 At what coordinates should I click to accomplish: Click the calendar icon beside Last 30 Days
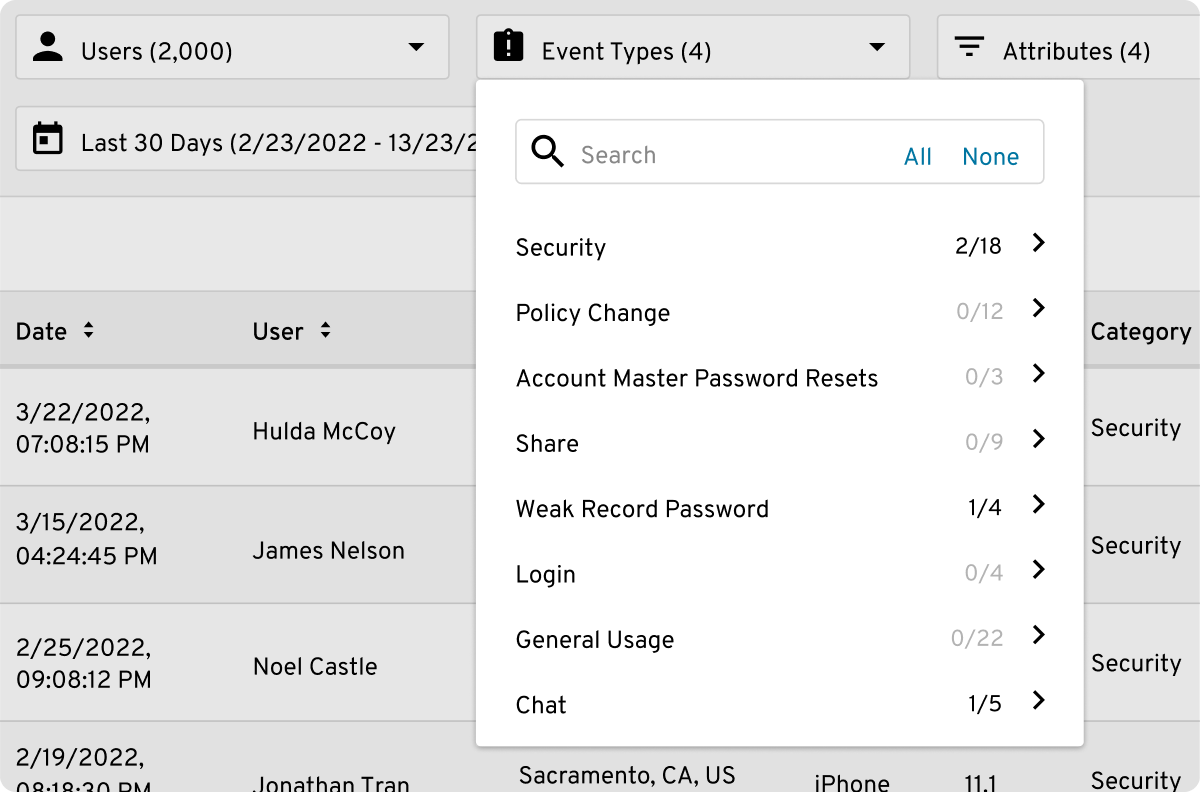[x=48, y=139]
